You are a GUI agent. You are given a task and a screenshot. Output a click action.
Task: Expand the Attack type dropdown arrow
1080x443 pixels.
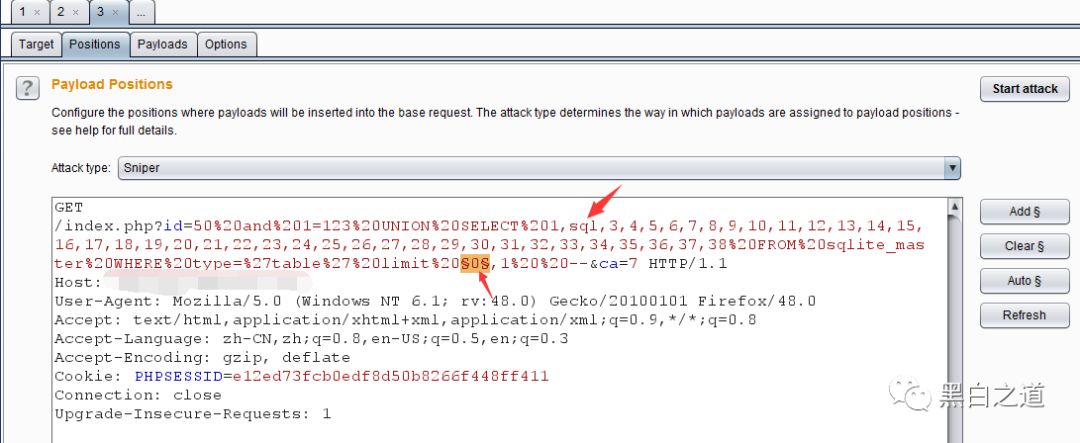coord(952,167)
